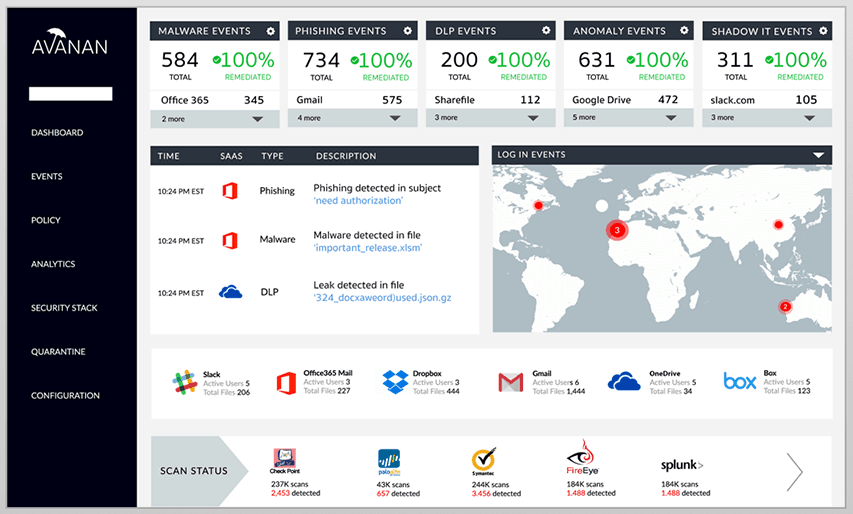Viewport: 853px width, 514px height.
Task: Select the Slack app icon
Action: tap(185, 382)
